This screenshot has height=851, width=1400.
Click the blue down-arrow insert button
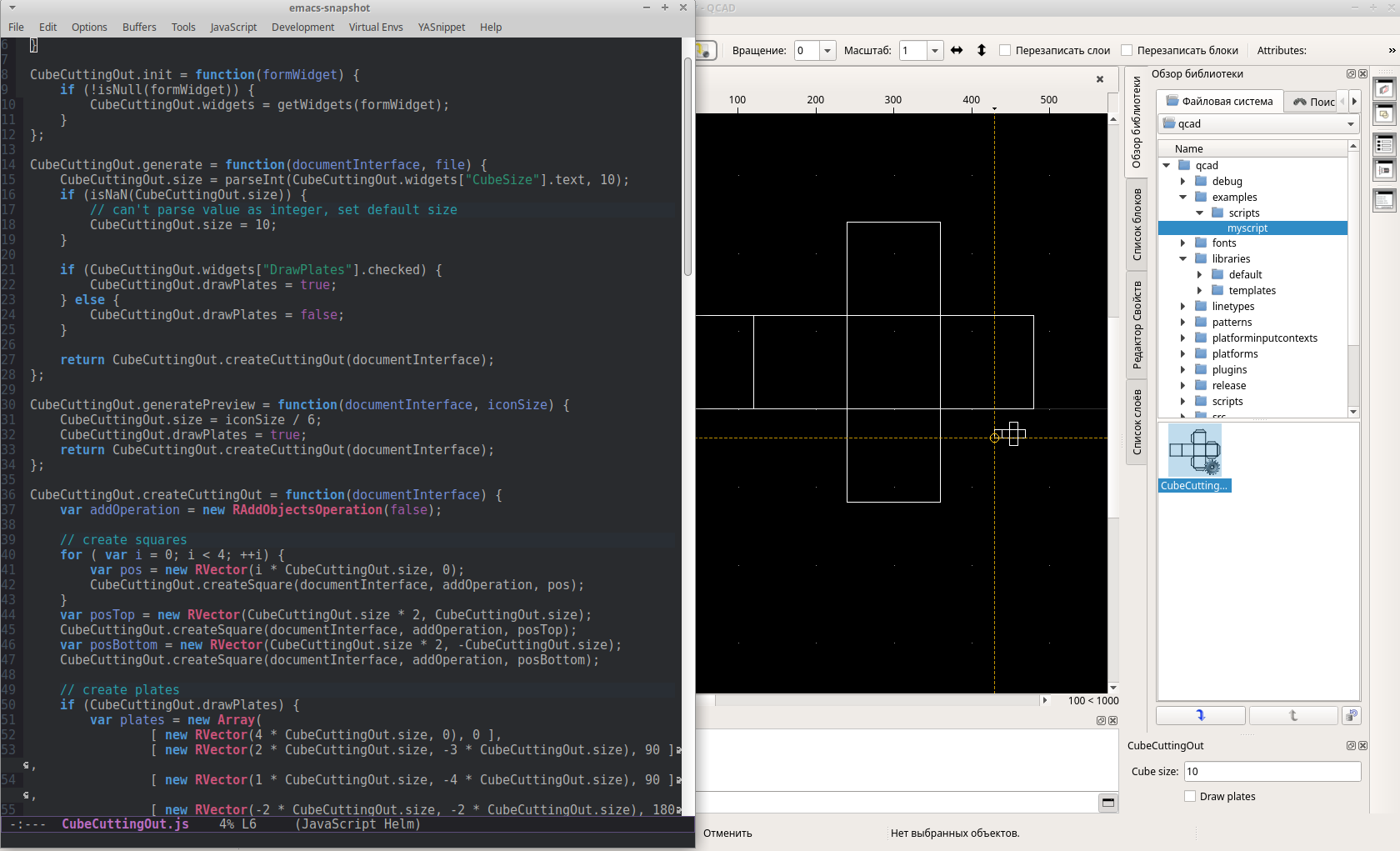(1200, 715)
